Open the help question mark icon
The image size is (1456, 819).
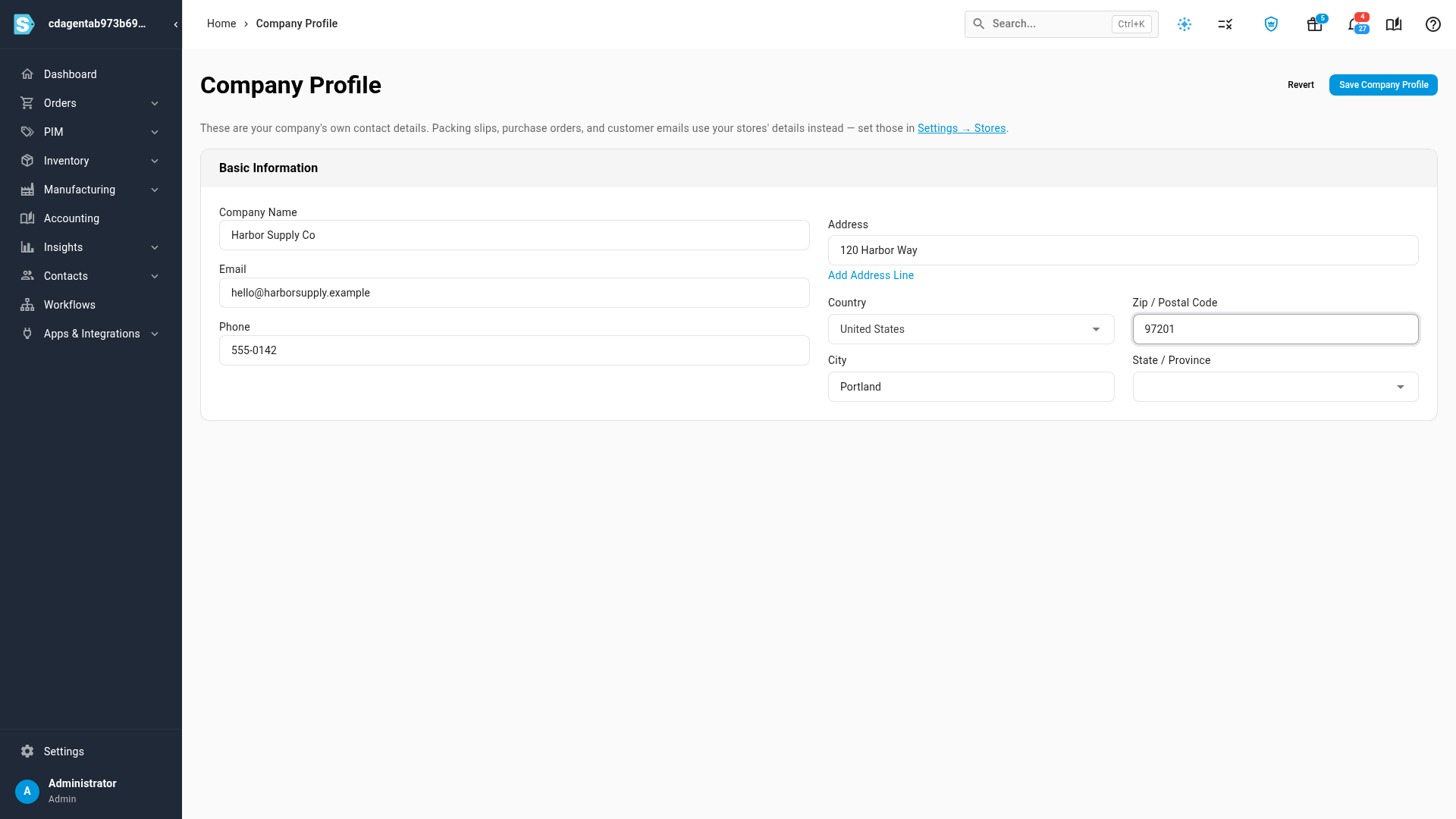[1433, 24]
